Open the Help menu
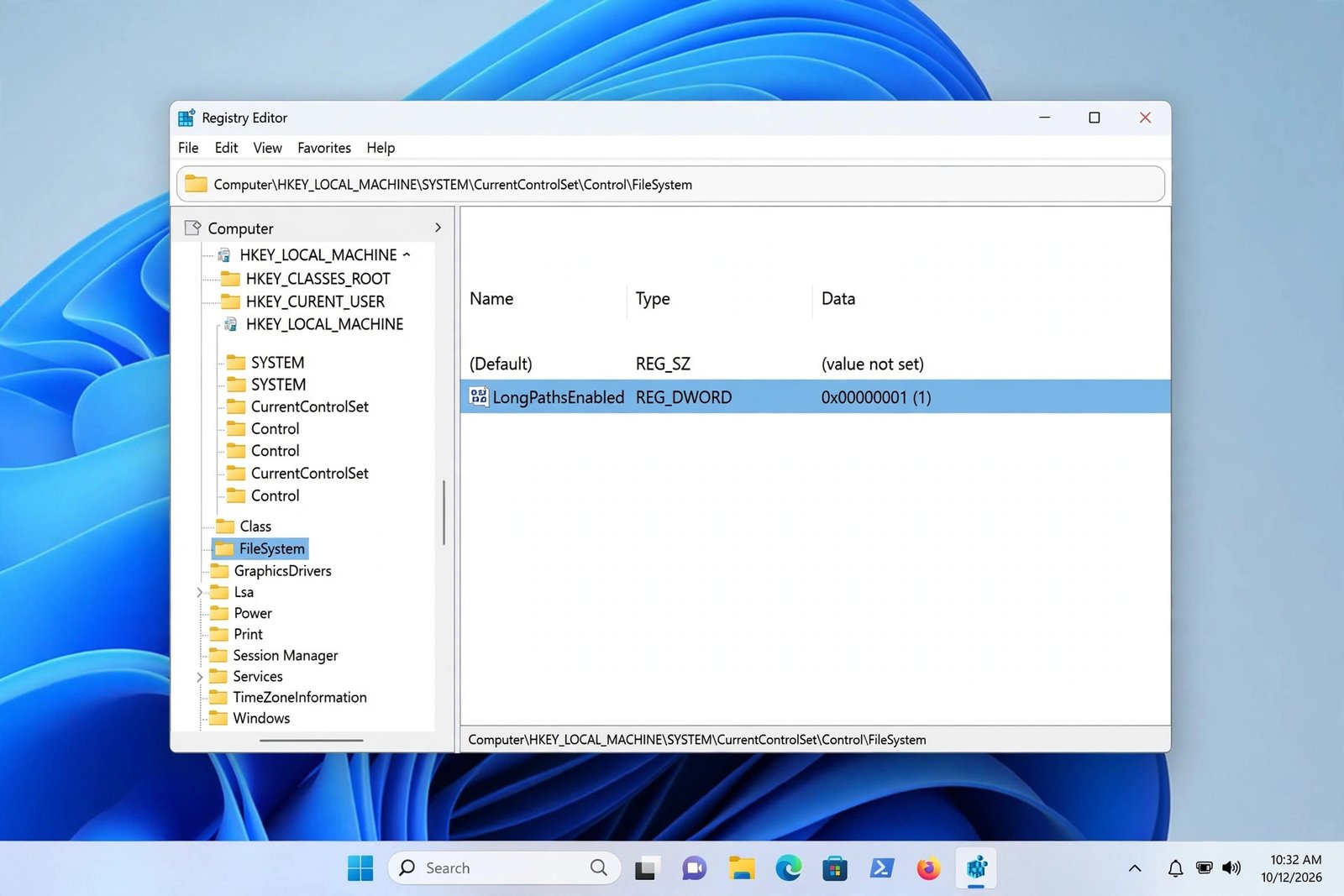This screenshot has height=896, width=1344. [x=381, y=148]
